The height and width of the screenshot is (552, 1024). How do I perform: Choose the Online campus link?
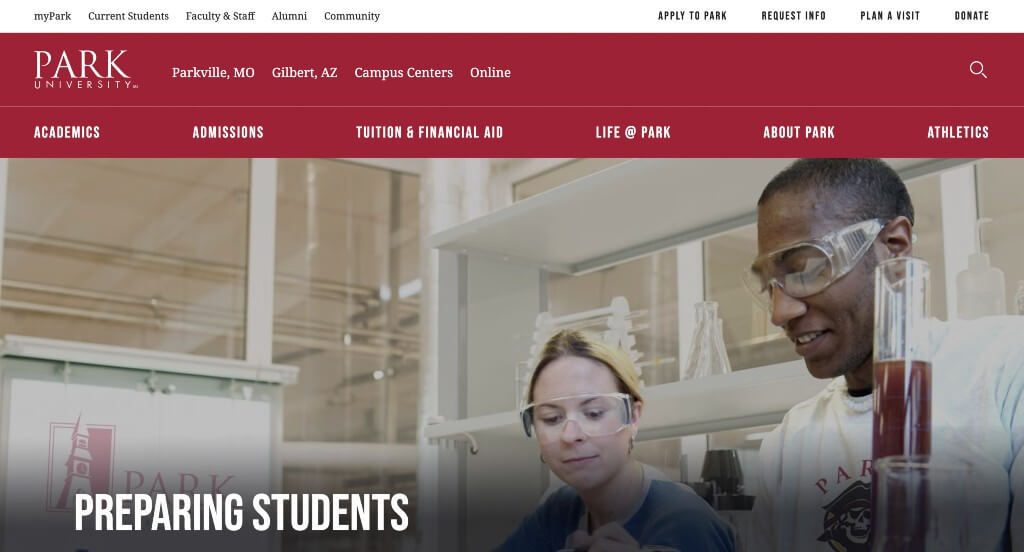click(x=490, y=73)
